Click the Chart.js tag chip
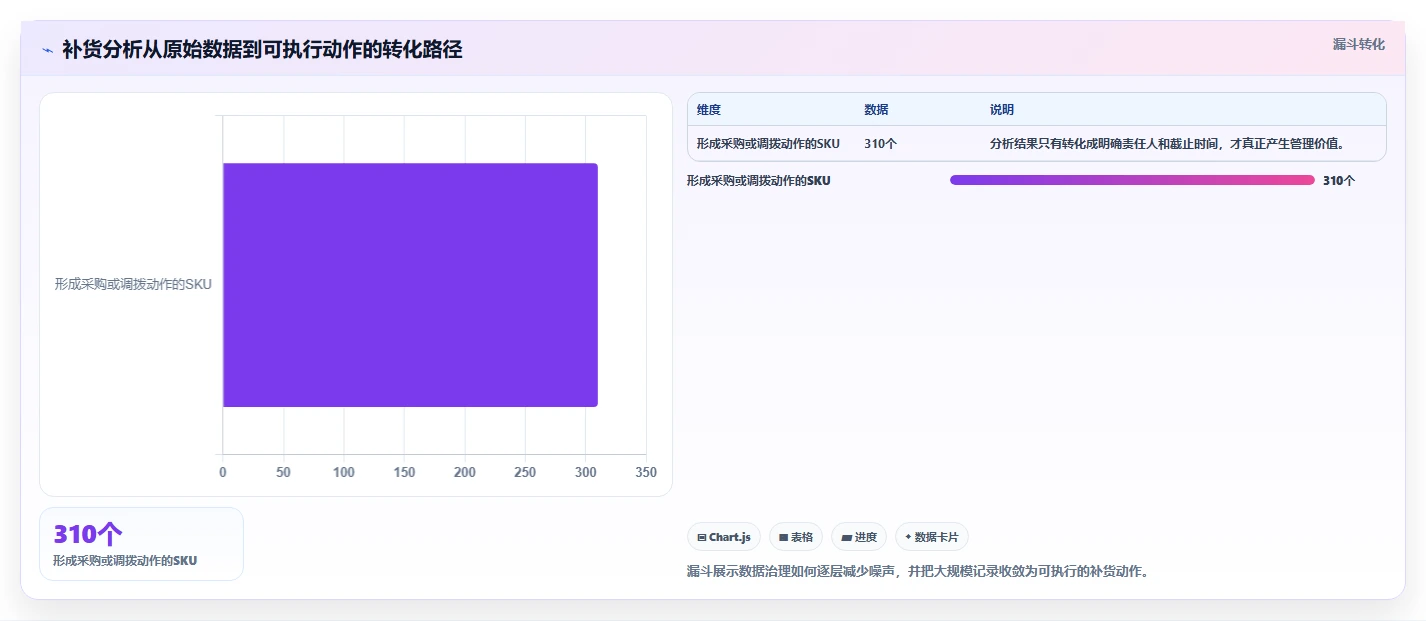This screenshot has width=1426, height=621. [x=724, y=537]
